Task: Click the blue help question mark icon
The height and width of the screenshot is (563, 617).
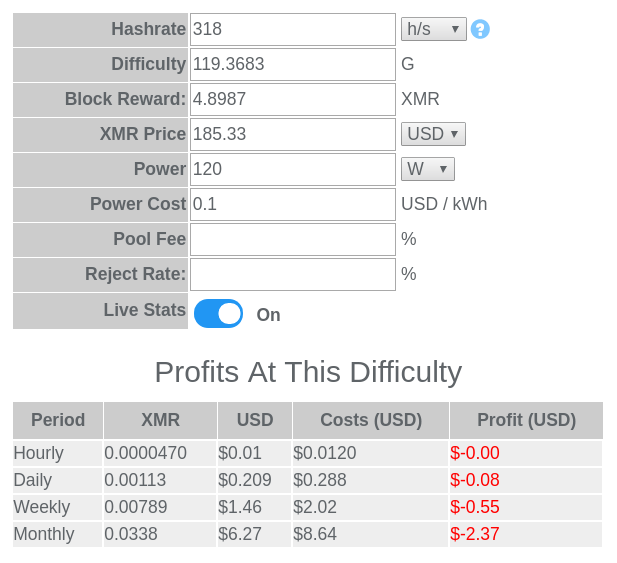Action: tap(480, 29)
